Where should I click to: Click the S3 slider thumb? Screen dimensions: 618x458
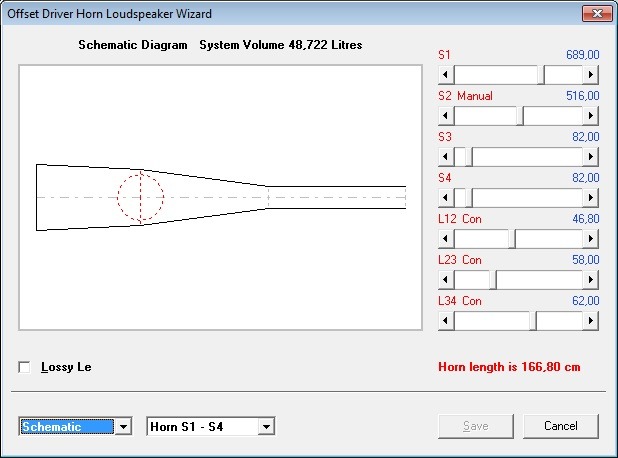pyautogui.click(x=469, y=156)
